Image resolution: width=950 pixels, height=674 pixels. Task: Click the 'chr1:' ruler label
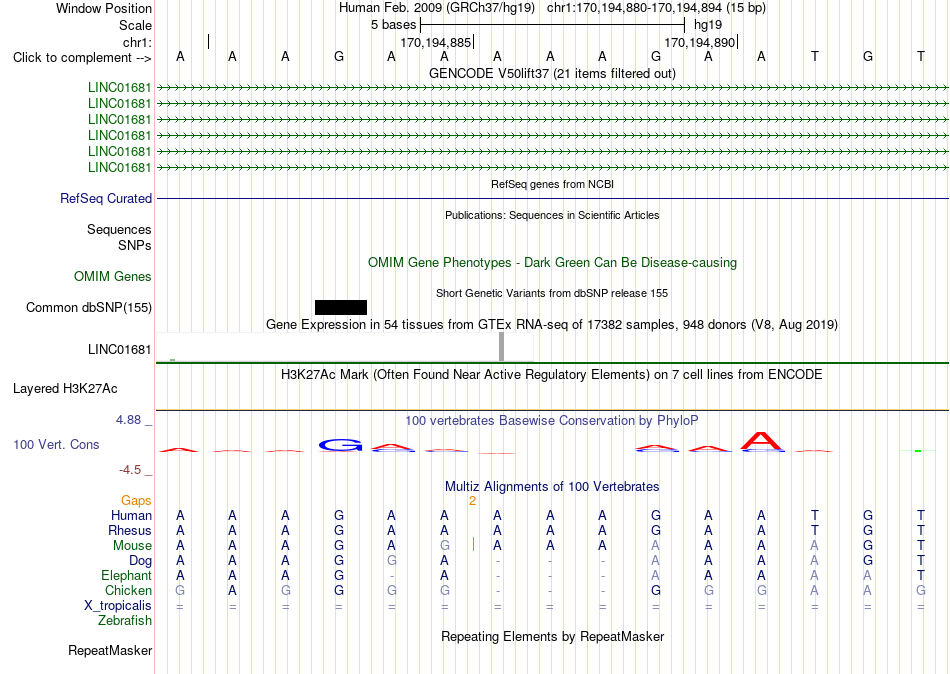pos(138,42)
